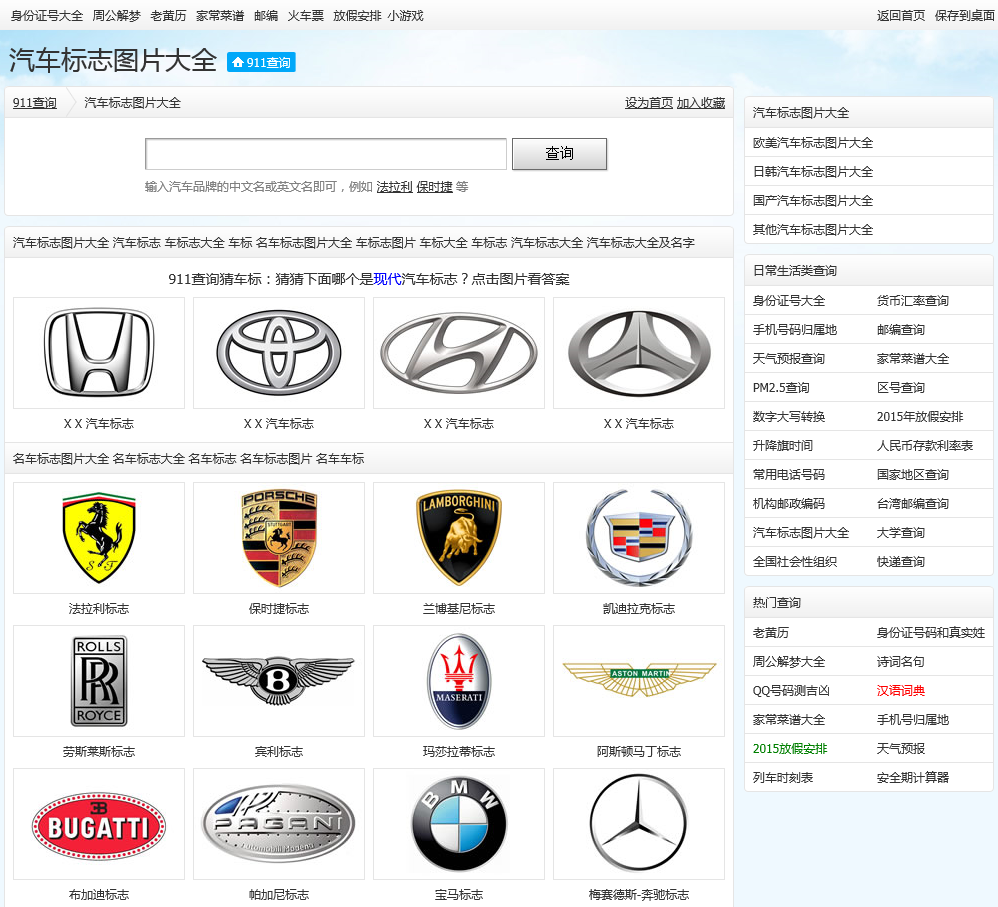
Task: Open the Maserati trident logo image
Action: 459,681
